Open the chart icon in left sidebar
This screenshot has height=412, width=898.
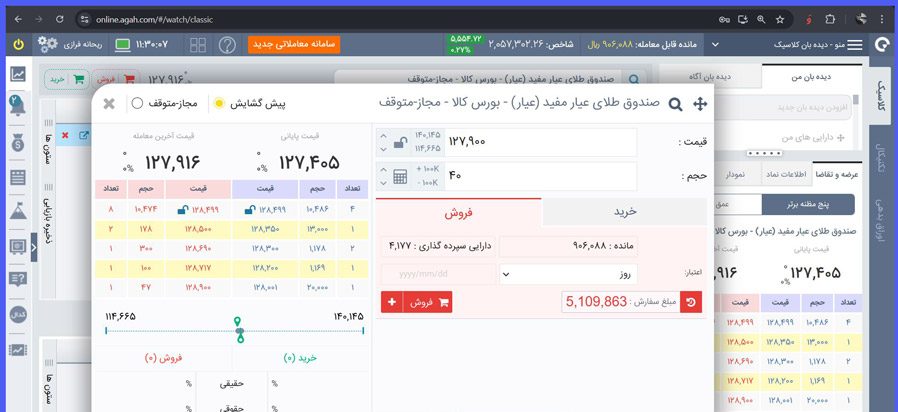tap(18, 74)
